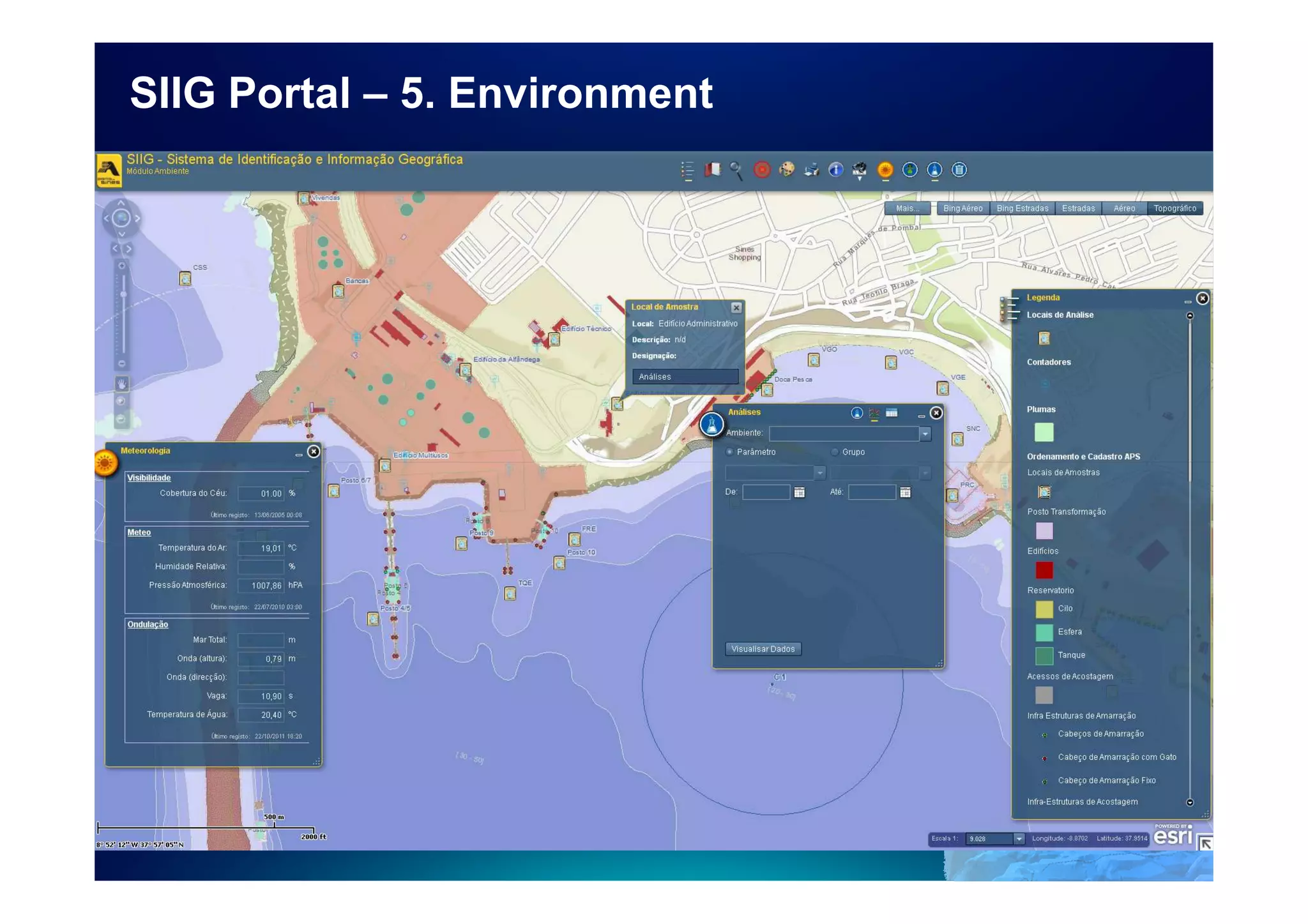Open the bookmarks book icon in toolbar

point(712,170)
